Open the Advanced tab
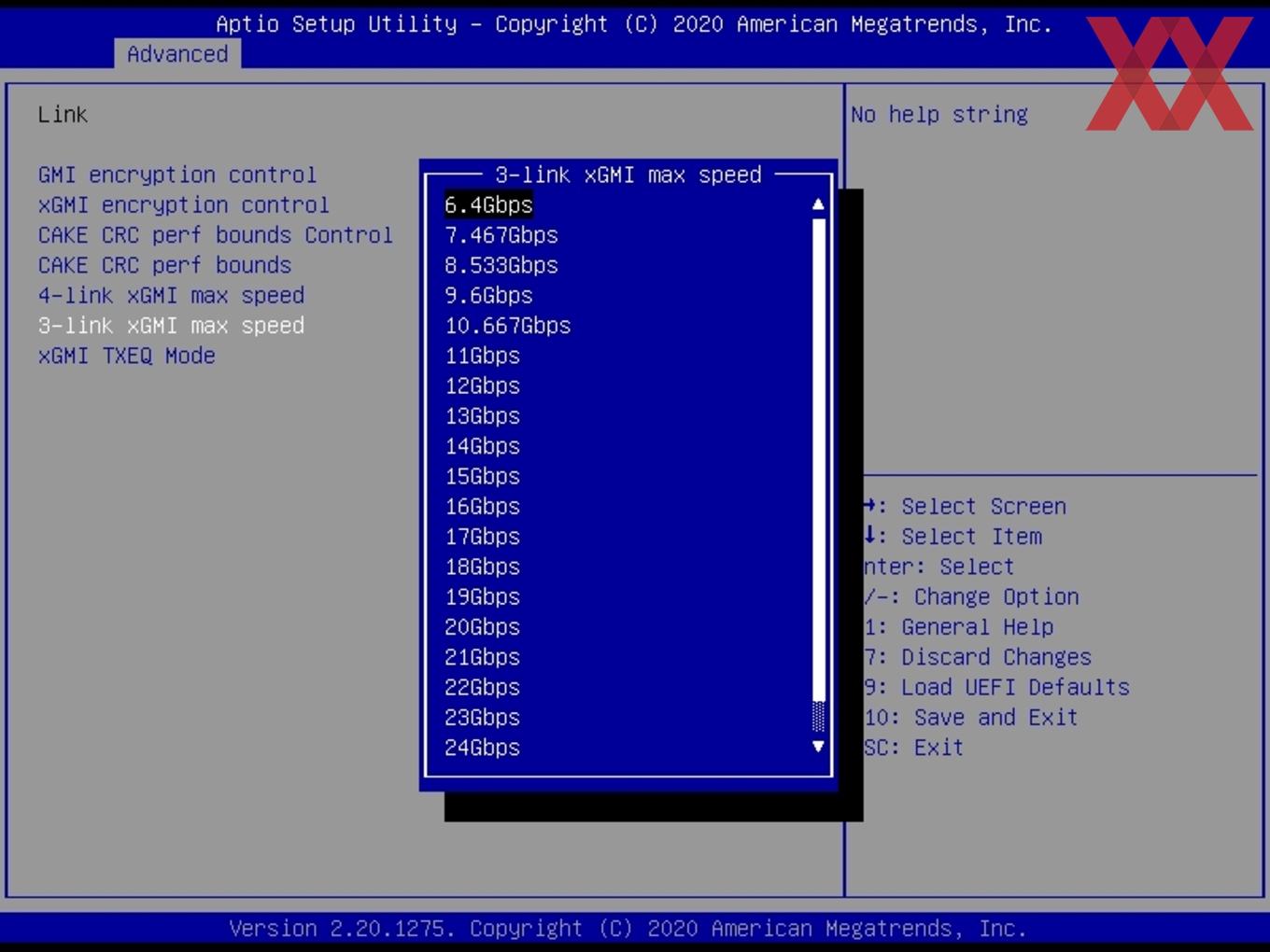This screenshot has width=1270, height=952. coord(177,54)
